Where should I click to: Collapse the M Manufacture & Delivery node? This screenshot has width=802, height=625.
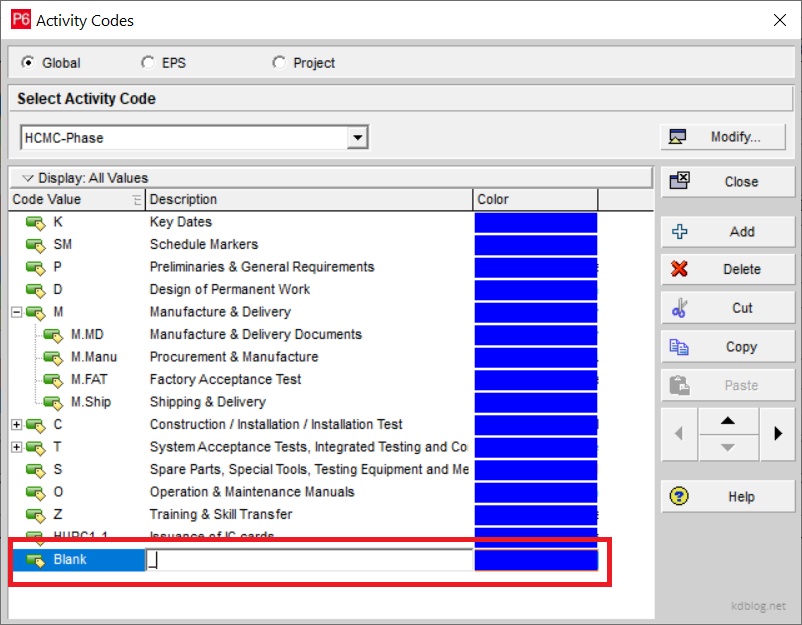point(16,312)
